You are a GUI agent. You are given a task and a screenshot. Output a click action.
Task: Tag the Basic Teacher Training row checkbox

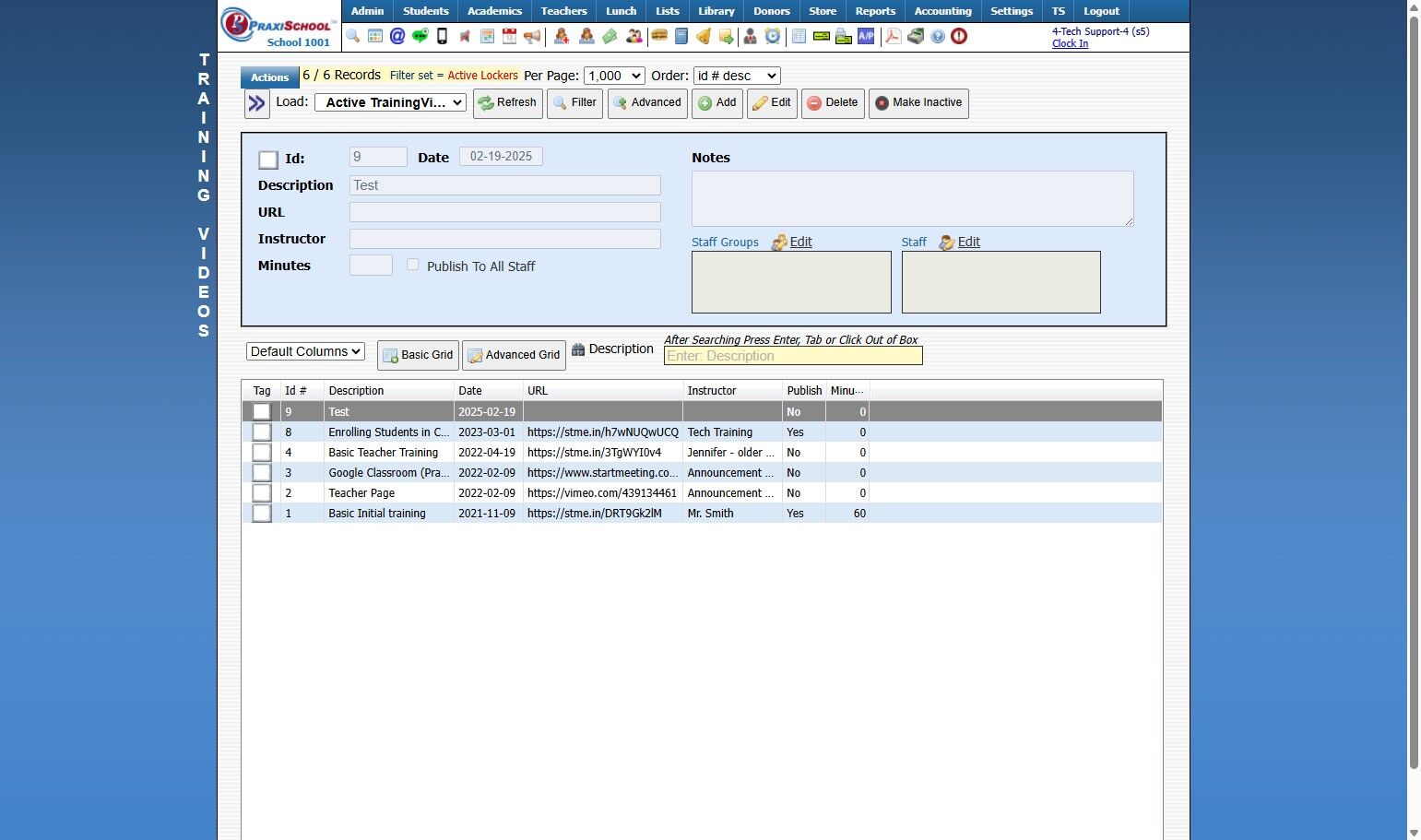coord(262,452)
